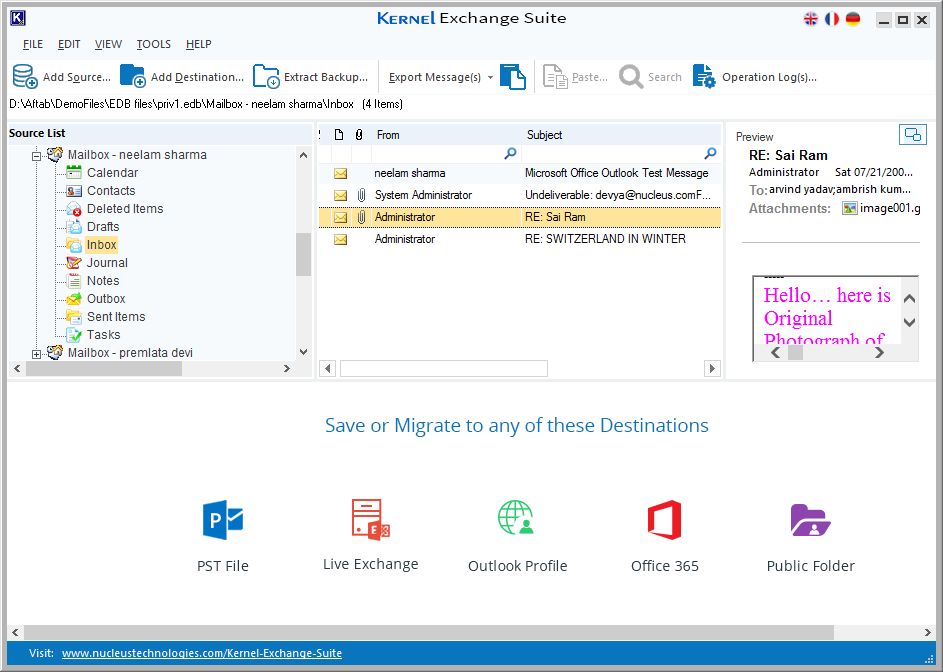Click the Paste toolbar icon
943x672 pixels.
tap(555, 77)
